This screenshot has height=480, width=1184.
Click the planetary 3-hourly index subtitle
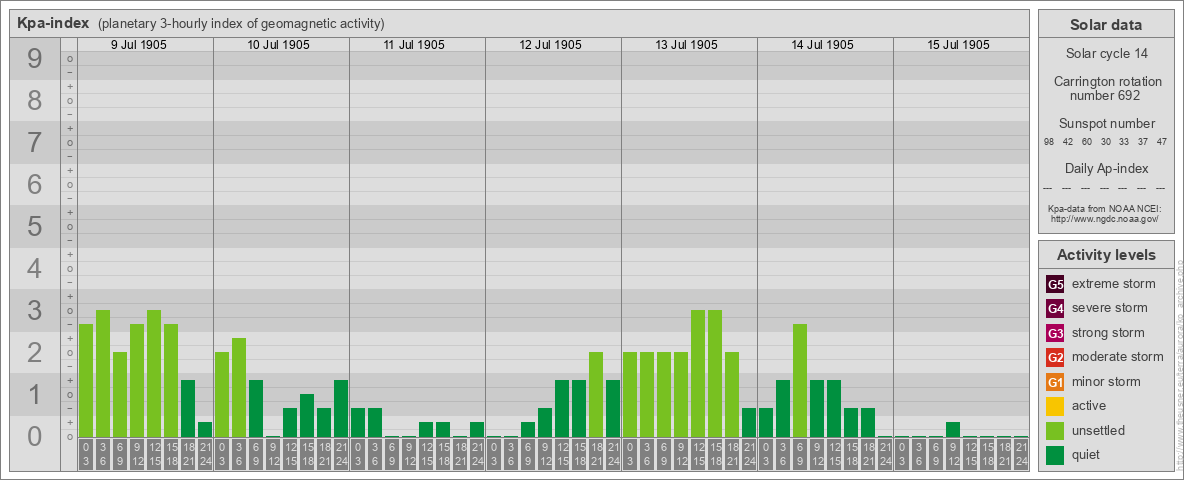[241, 23]
